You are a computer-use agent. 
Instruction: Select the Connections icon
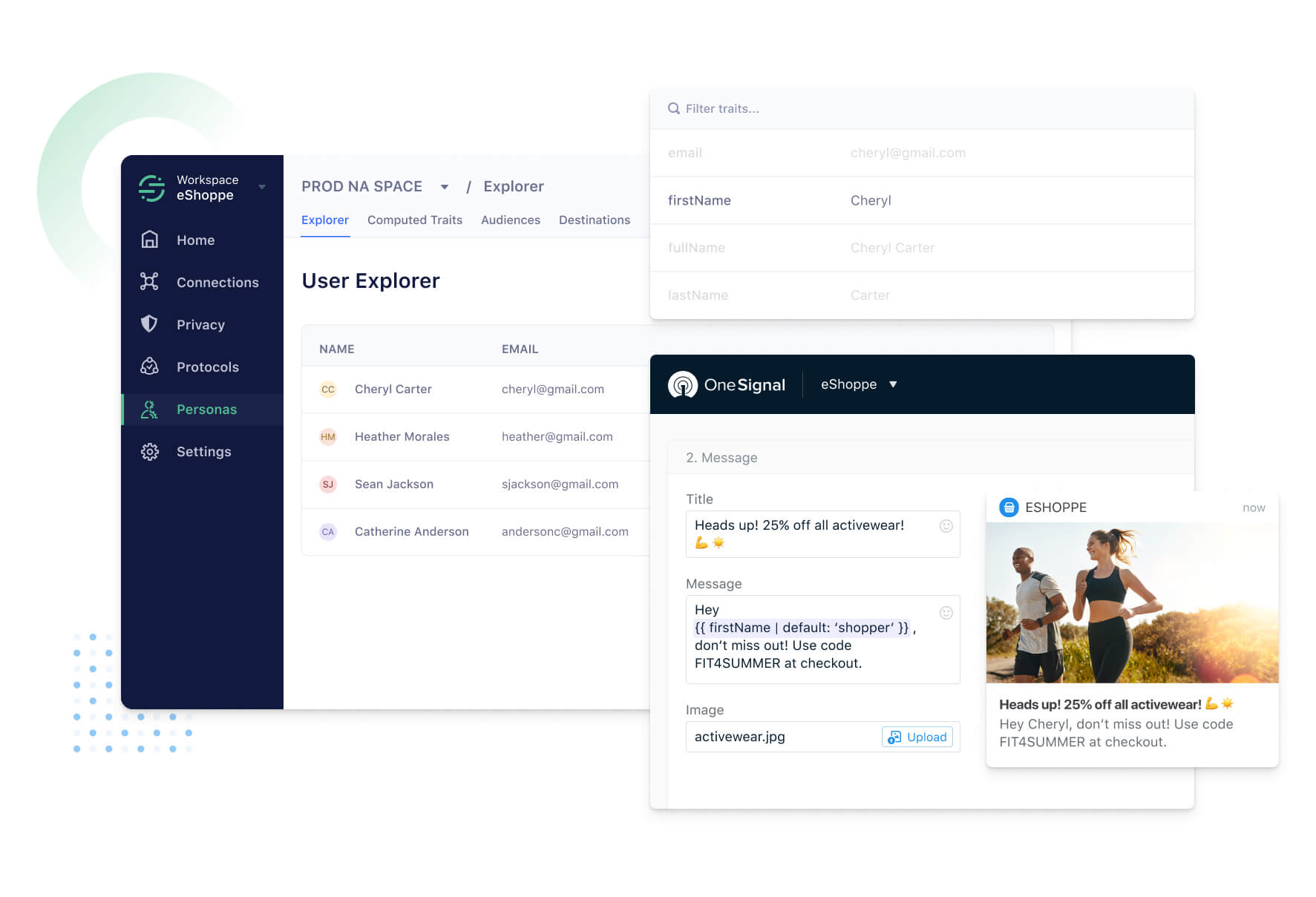[150, 282]
